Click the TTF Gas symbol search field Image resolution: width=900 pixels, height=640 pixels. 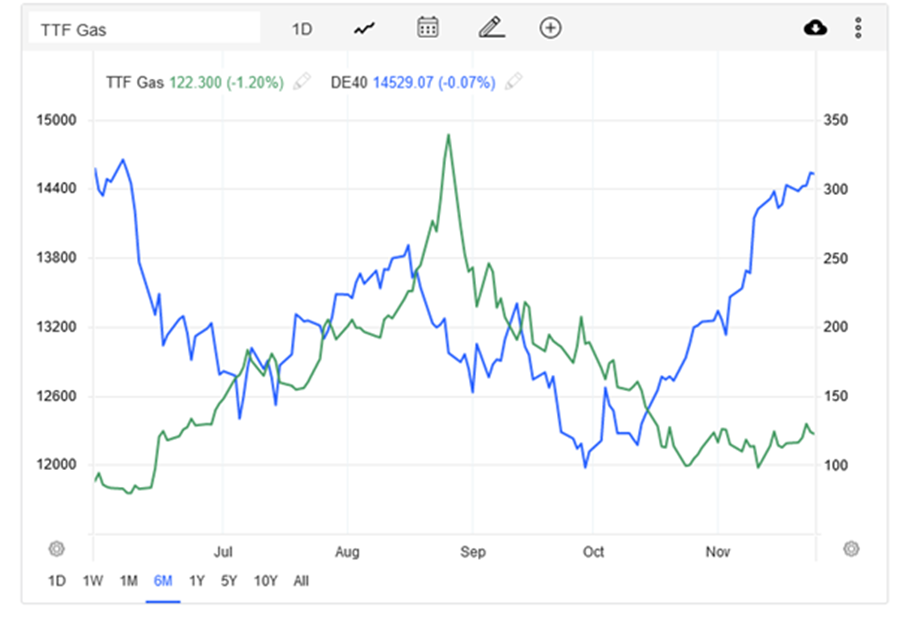(146, 29)
